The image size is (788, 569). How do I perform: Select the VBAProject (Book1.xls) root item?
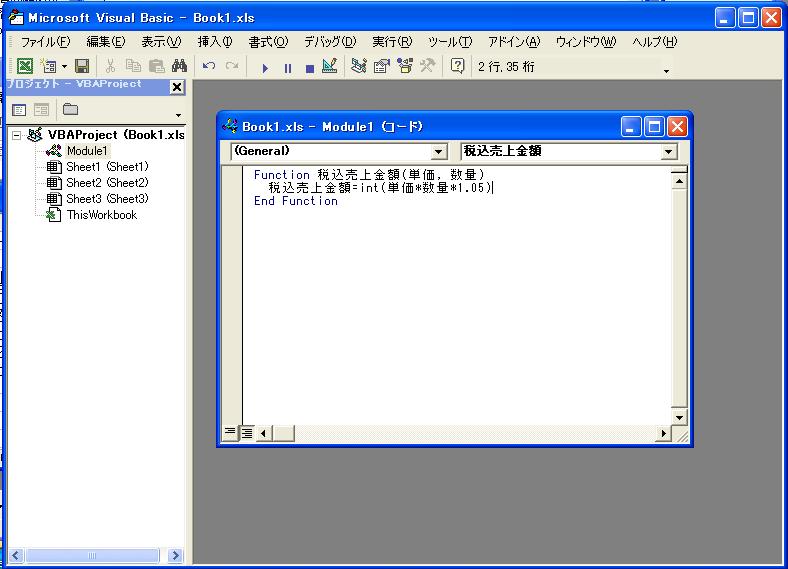[116, 135]
